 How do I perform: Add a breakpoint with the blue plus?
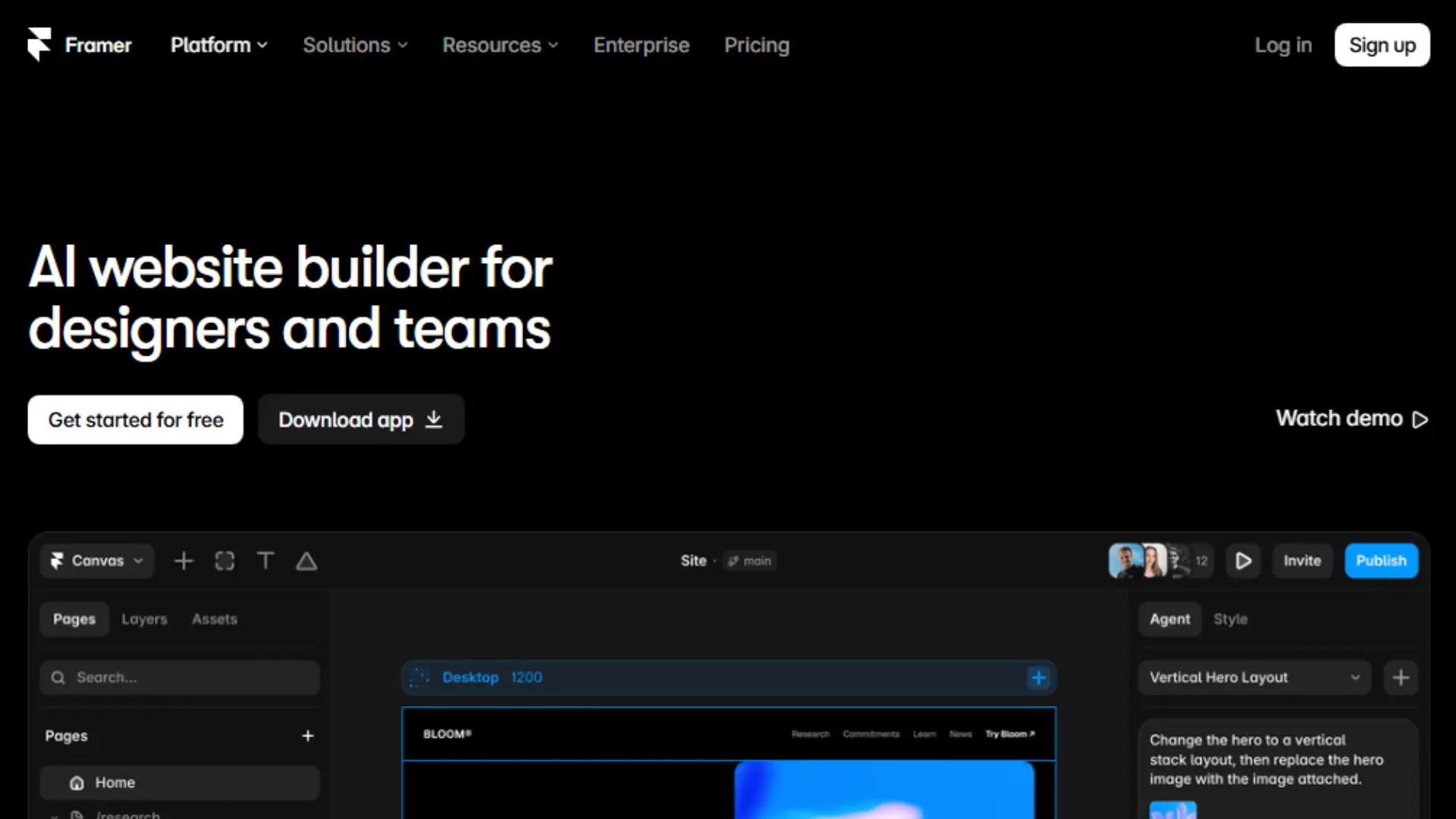click(1038, 678)
